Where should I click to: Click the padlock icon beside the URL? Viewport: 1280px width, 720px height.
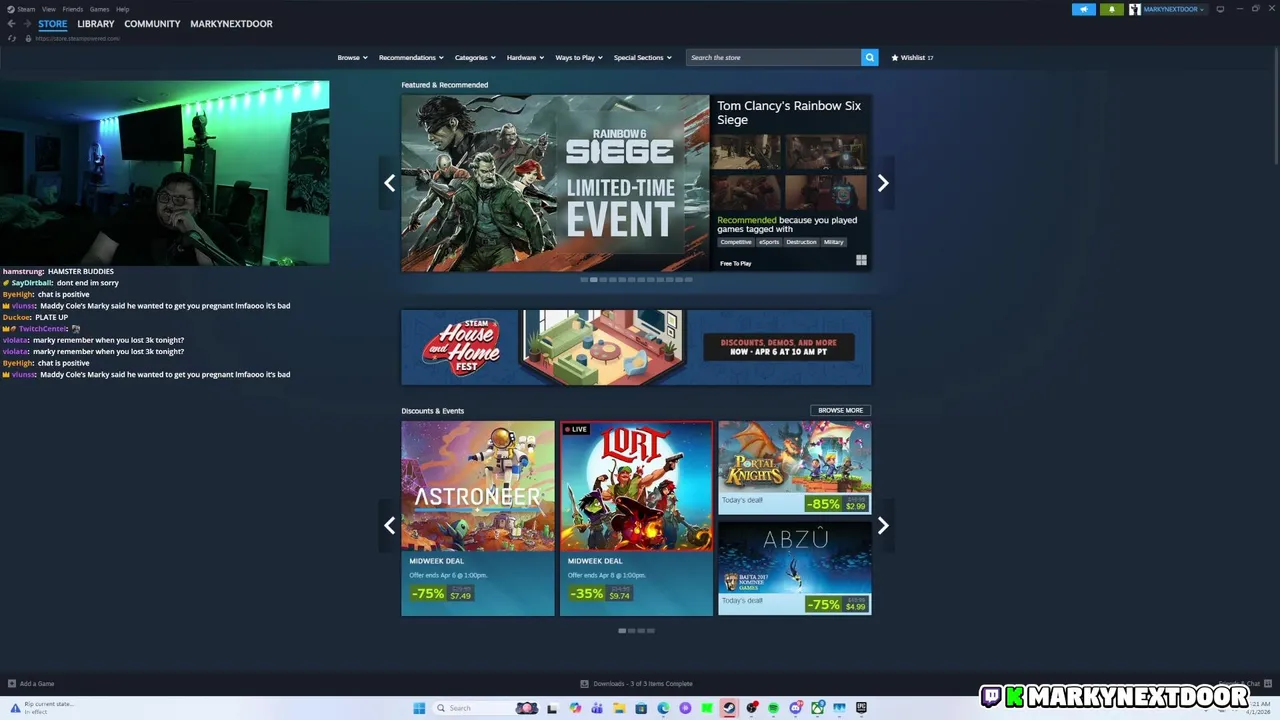tap(28, 38)
